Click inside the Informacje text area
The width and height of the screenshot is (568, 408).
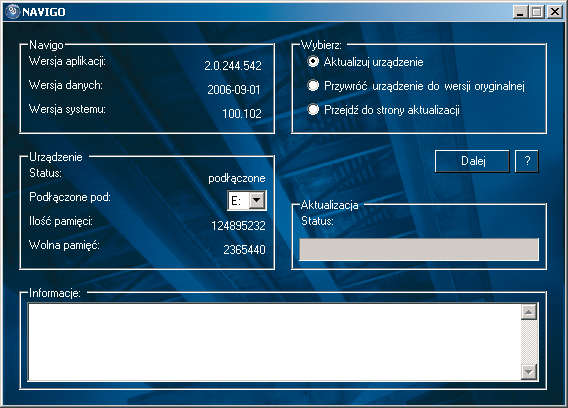coord(274,342)
